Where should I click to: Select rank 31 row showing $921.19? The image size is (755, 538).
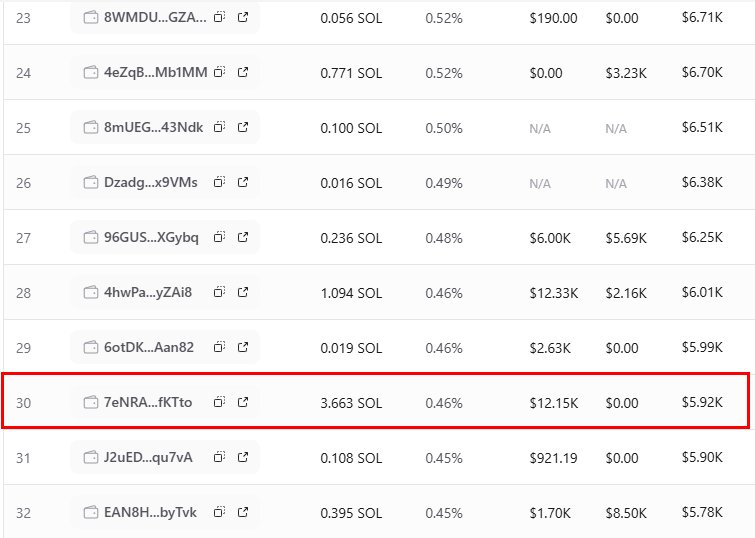coord(378,457)
